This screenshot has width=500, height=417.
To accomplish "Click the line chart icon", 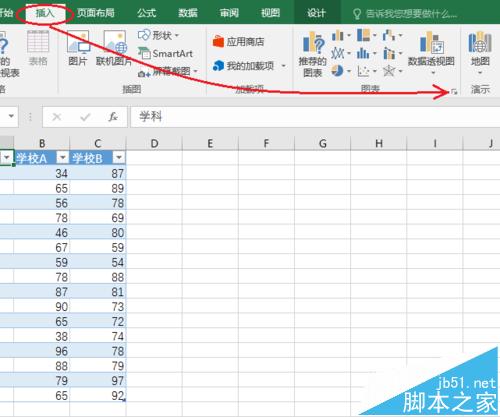I will (337, 53).
